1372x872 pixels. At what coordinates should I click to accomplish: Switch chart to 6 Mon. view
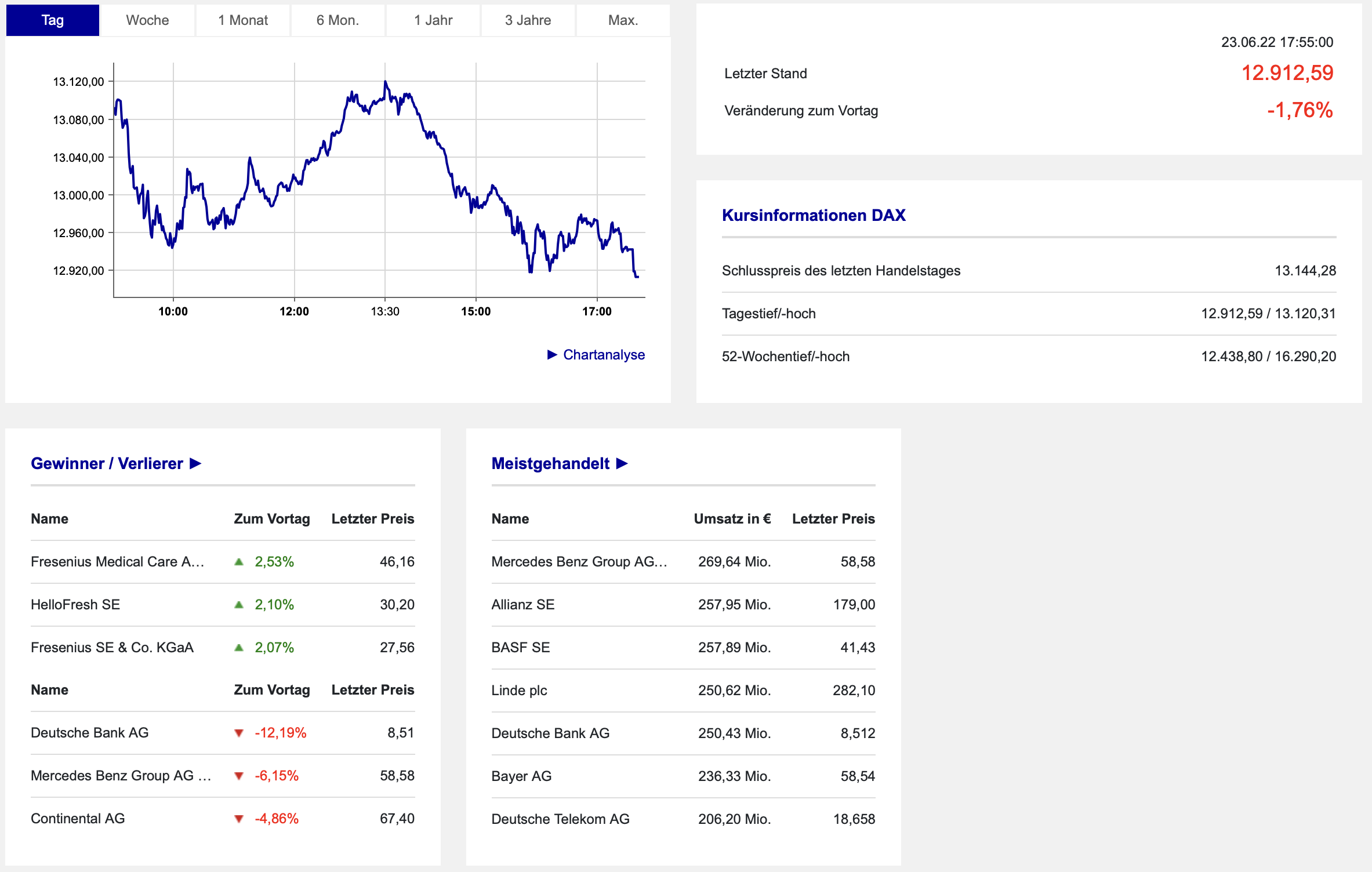click(x=337, y=20)
